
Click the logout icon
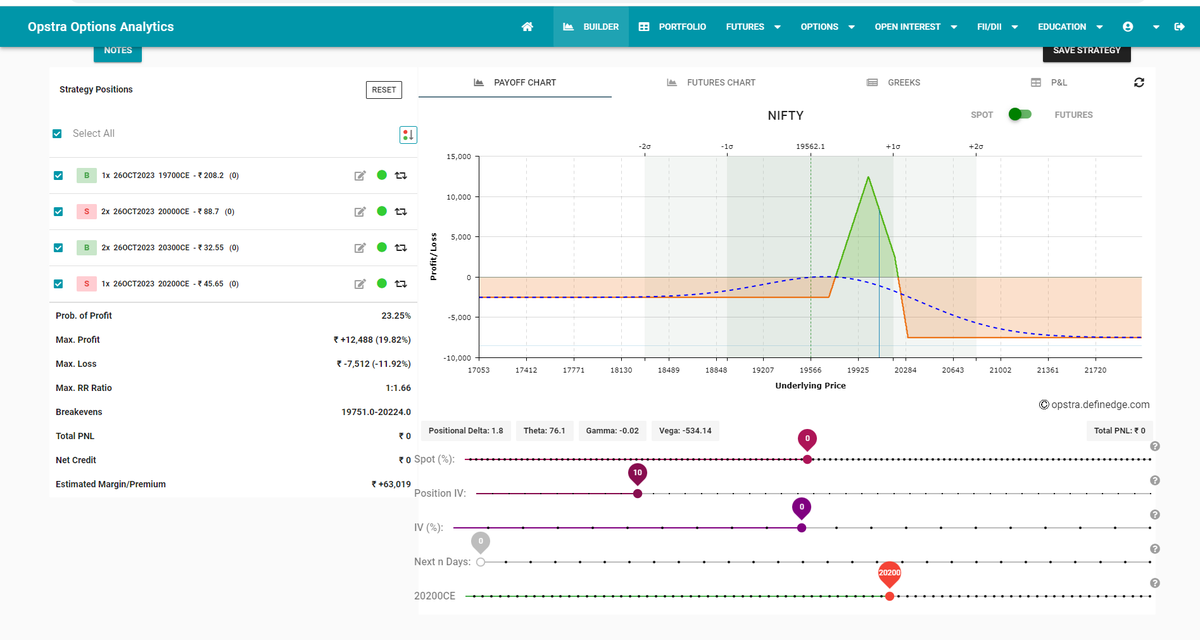click(x=1179, y=27)
